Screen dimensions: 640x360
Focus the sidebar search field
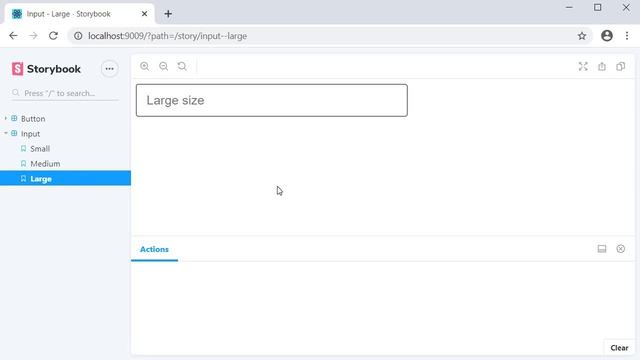65,93
